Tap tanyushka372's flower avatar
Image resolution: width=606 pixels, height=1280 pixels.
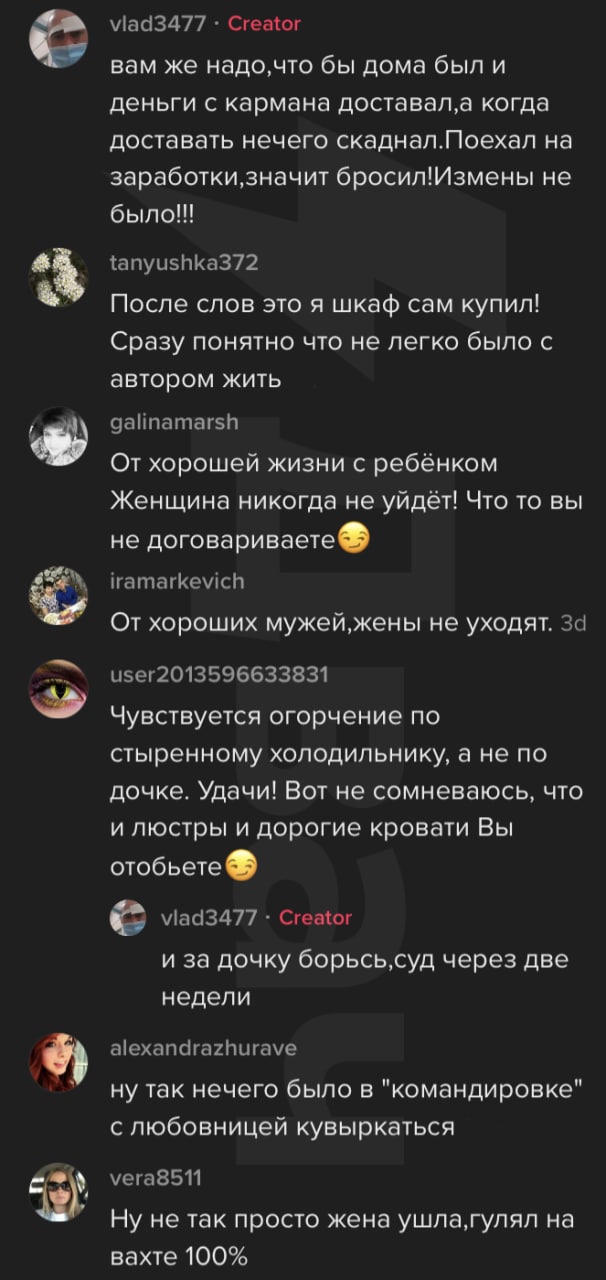coord(62,278)
